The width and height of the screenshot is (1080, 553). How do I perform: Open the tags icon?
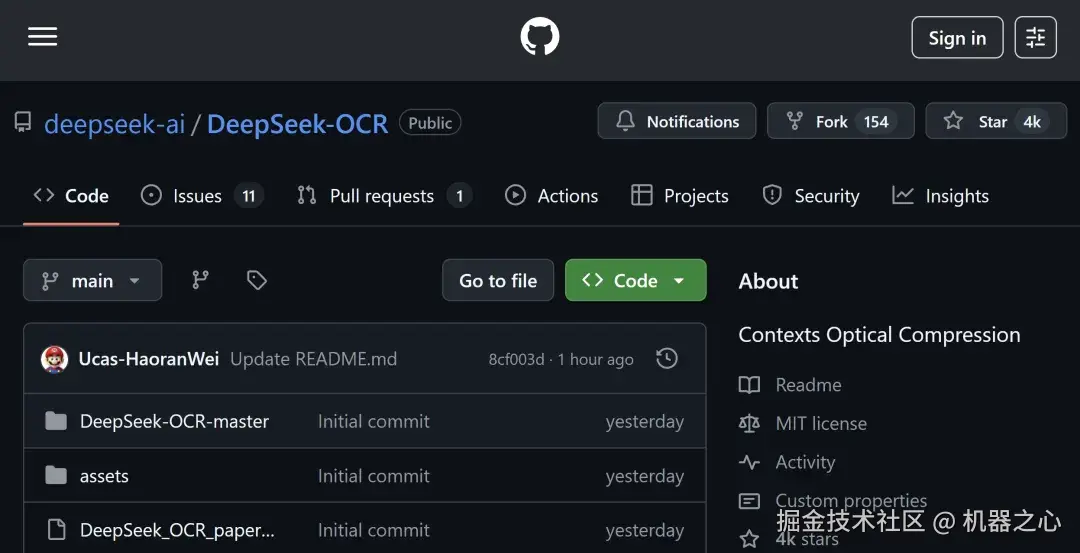257,280
